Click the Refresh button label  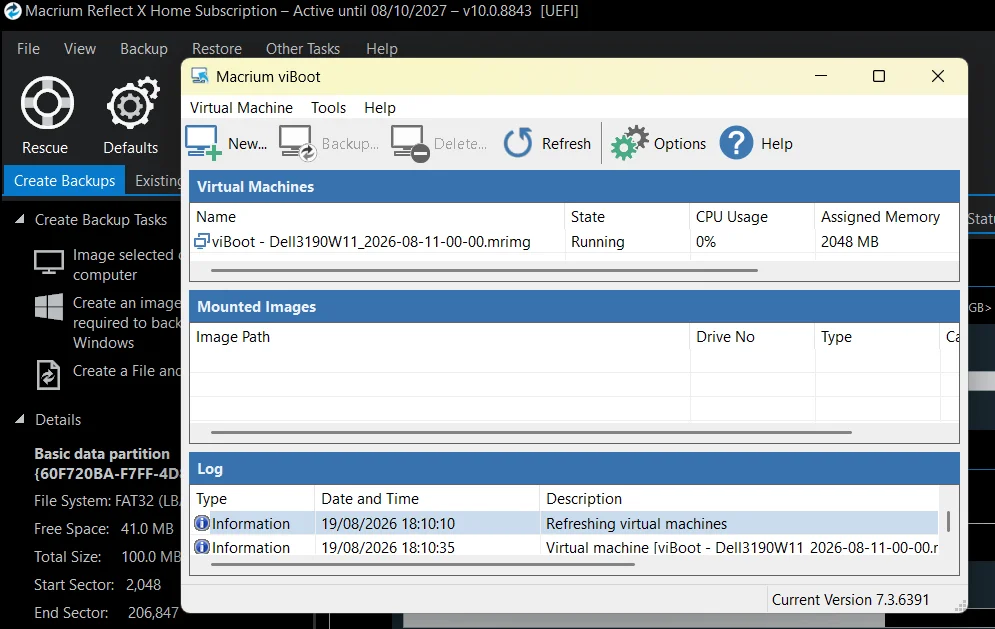[566, 143]
